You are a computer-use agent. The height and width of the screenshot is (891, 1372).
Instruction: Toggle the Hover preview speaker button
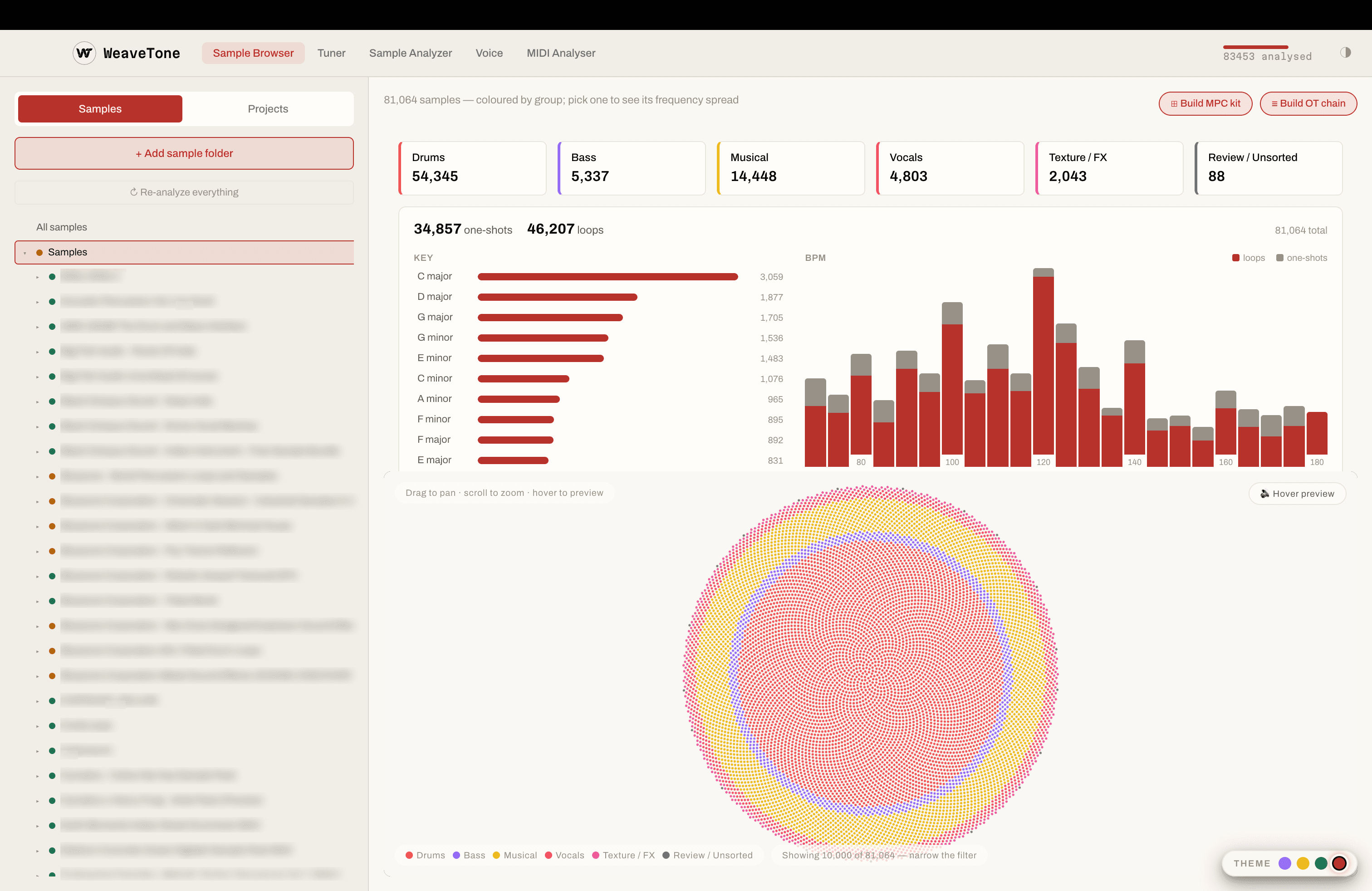(1297, 493)
